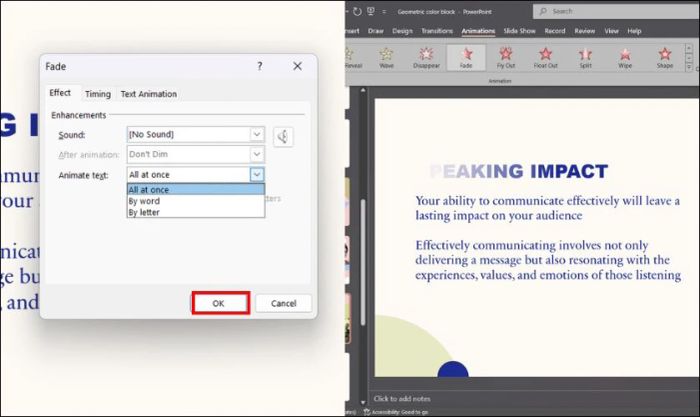Open the View ribbon tab
The width and height of the screenshot is (700, 417).
(611, 31)
